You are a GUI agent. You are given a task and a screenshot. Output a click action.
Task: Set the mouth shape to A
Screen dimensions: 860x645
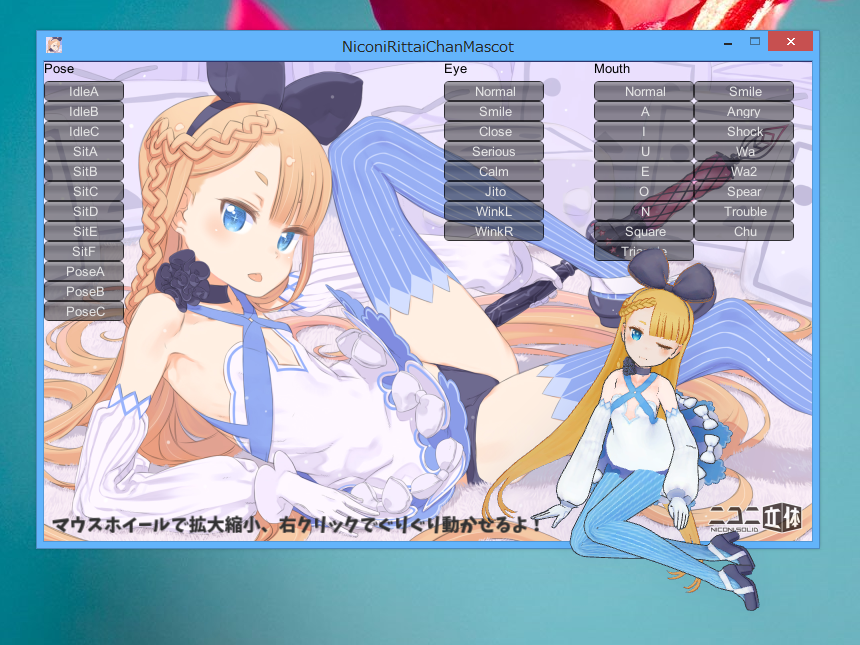(643, 111)
